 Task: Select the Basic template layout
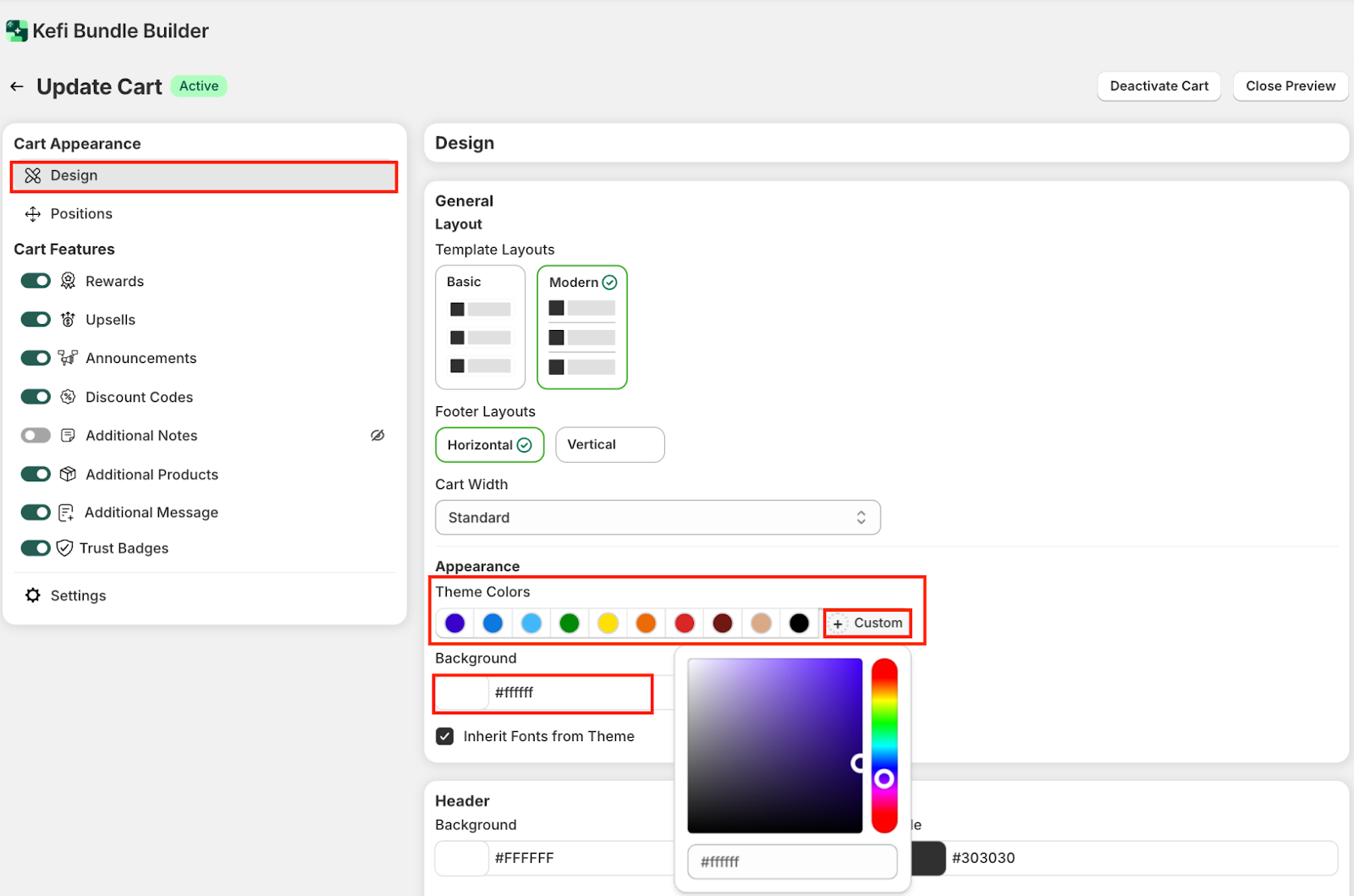click(480, 327)
